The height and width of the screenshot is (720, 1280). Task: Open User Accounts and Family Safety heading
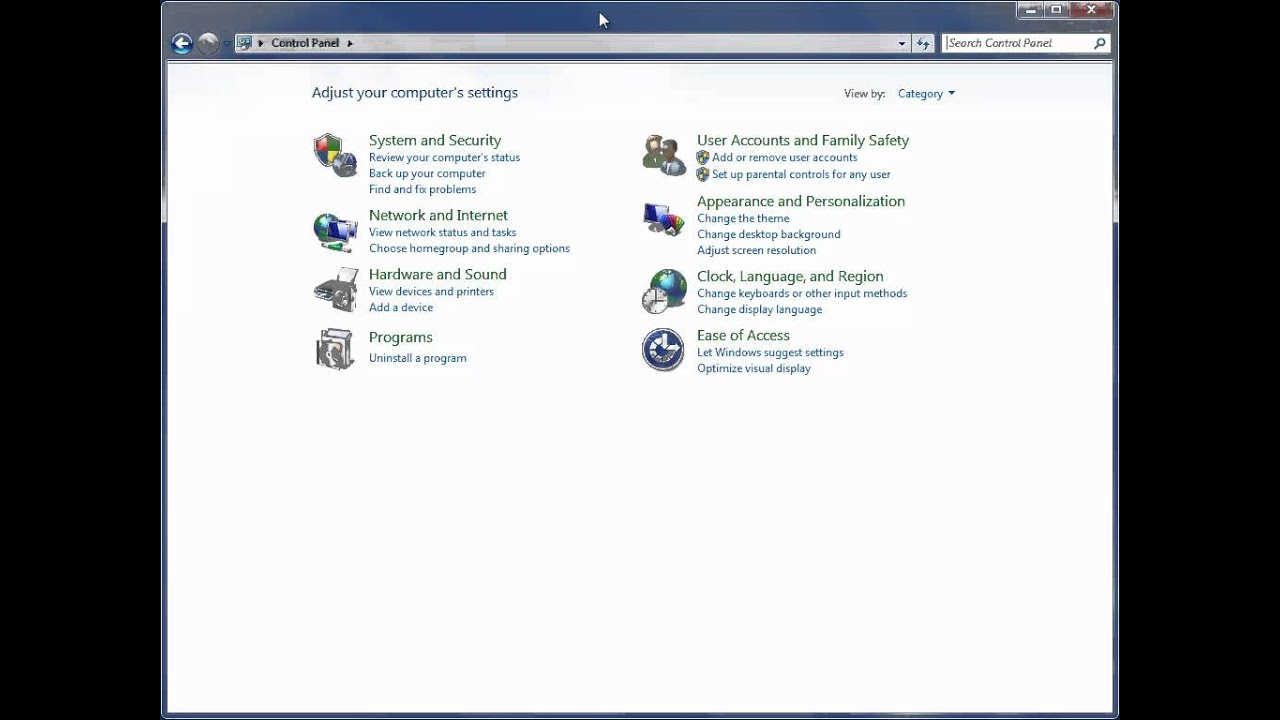tap(803, 140)
